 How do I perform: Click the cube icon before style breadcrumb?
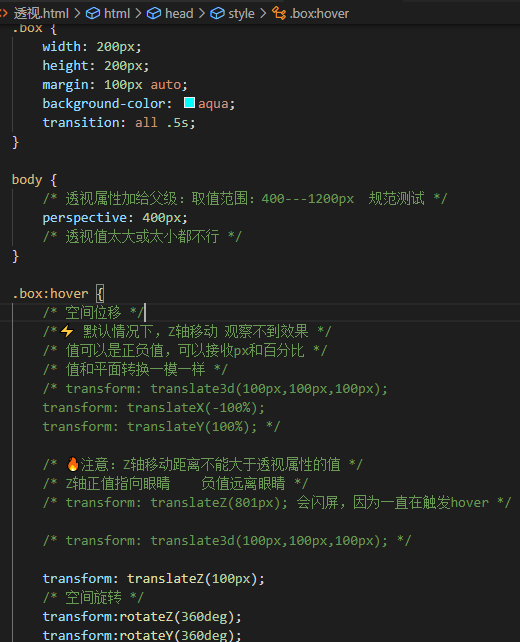(x=217, y=14)
